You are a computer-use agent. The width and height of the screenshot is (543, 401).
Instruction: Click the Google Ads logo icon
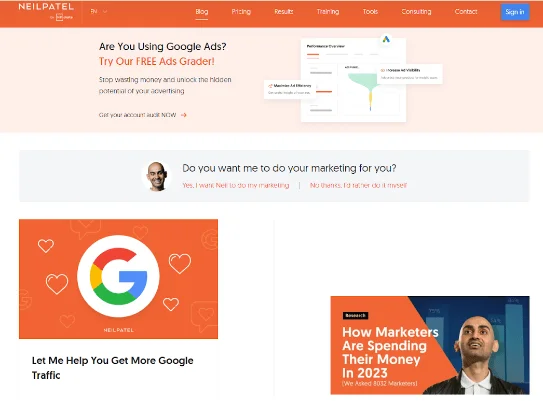coord(386,39)
